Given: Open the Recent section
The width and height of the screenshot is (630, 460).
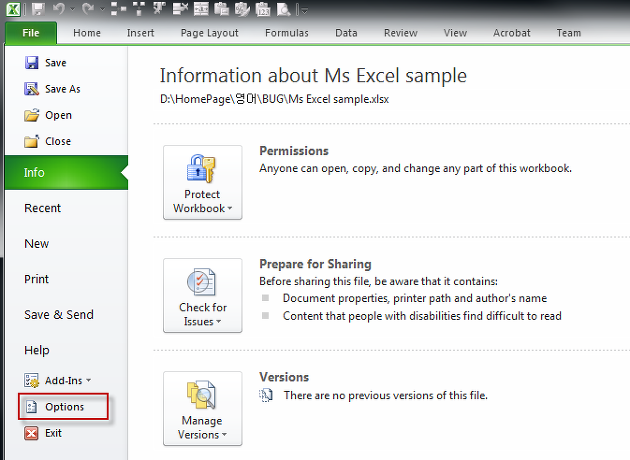Looking at the screenshot, I should click(x=43, y=208).
